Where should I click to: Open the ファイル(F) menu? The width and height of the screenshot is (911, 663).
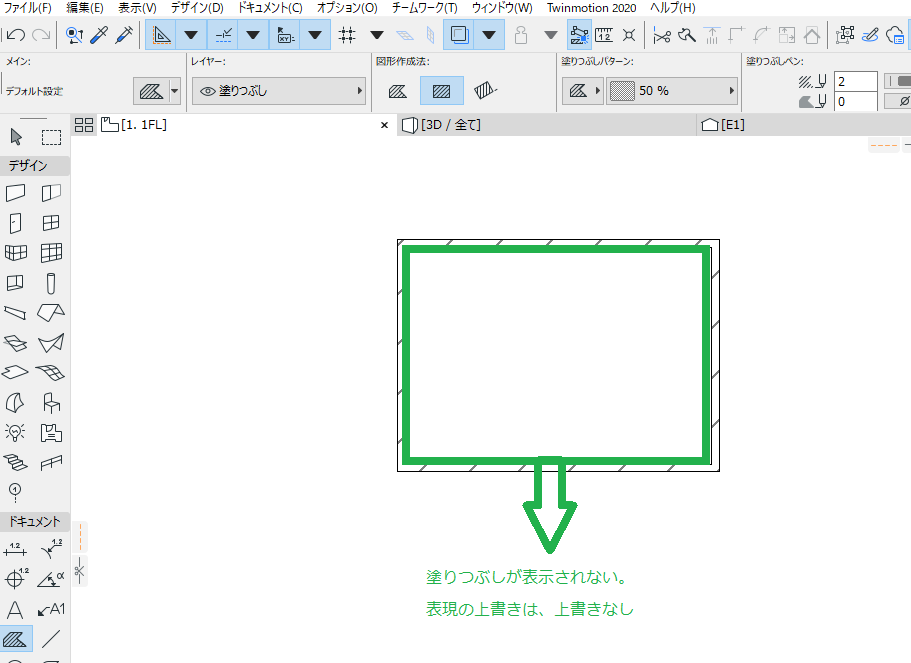pos(27,8)
